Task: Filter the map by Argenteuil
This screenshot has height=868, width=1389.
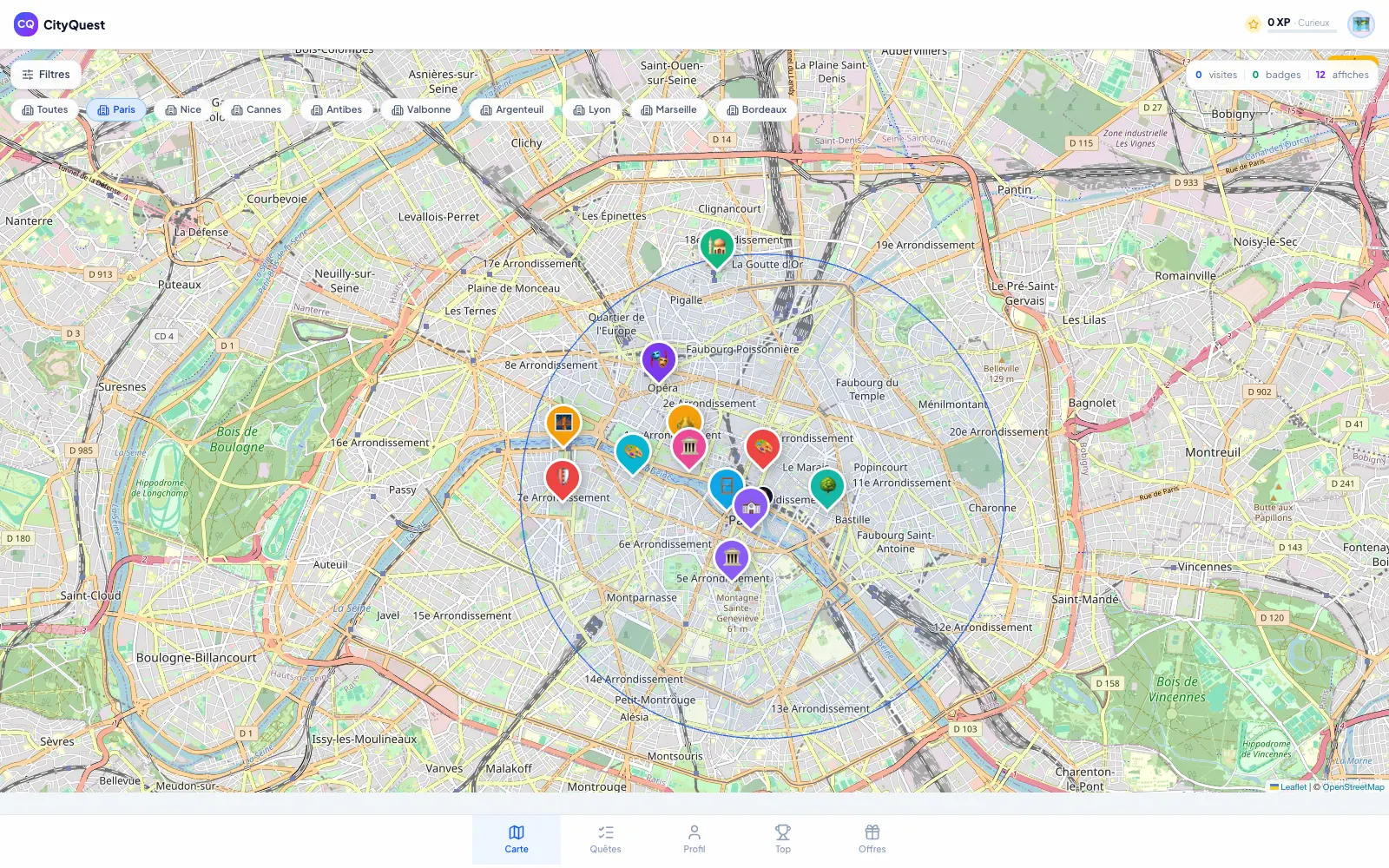Action: (x=512, y=110)
